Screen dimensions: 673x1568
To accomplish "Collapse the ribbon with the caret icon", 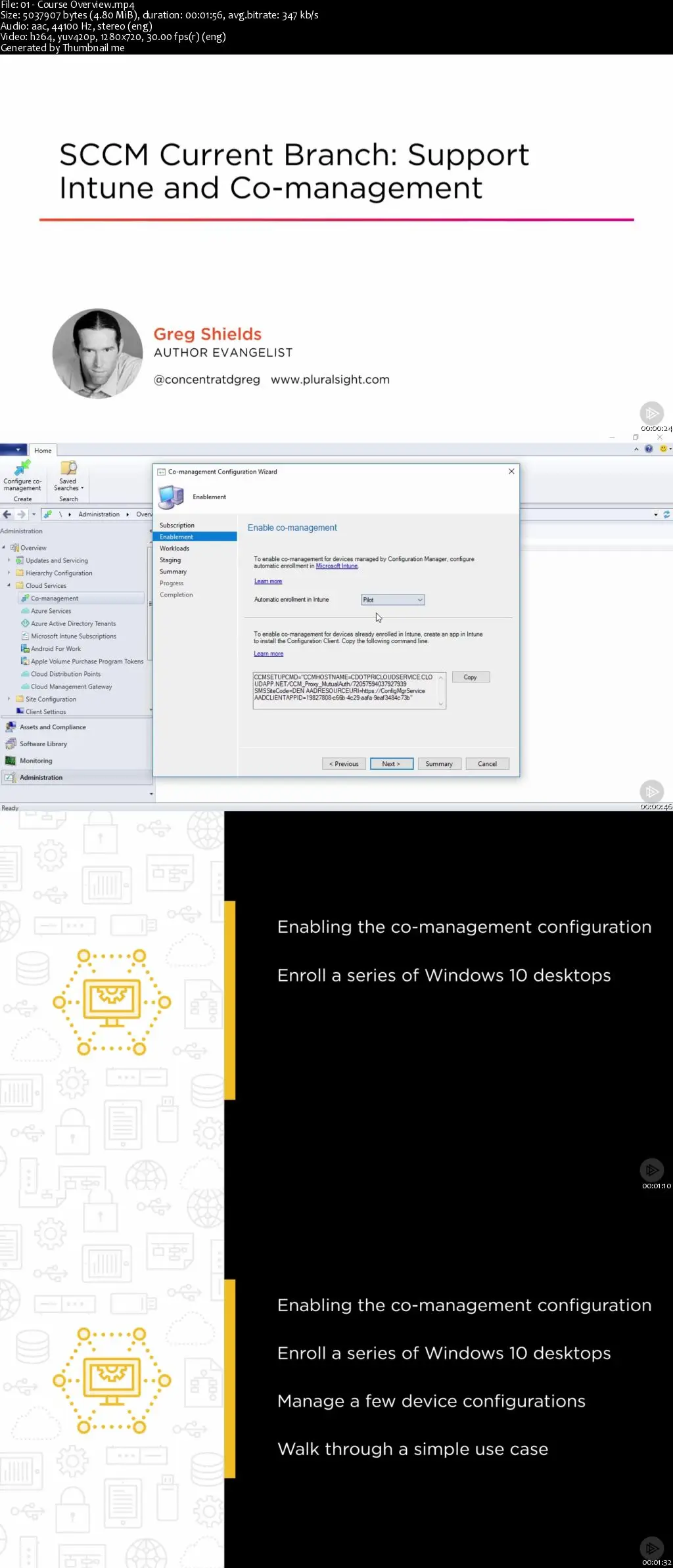I will pyautogui.click(x=636, y=449).
